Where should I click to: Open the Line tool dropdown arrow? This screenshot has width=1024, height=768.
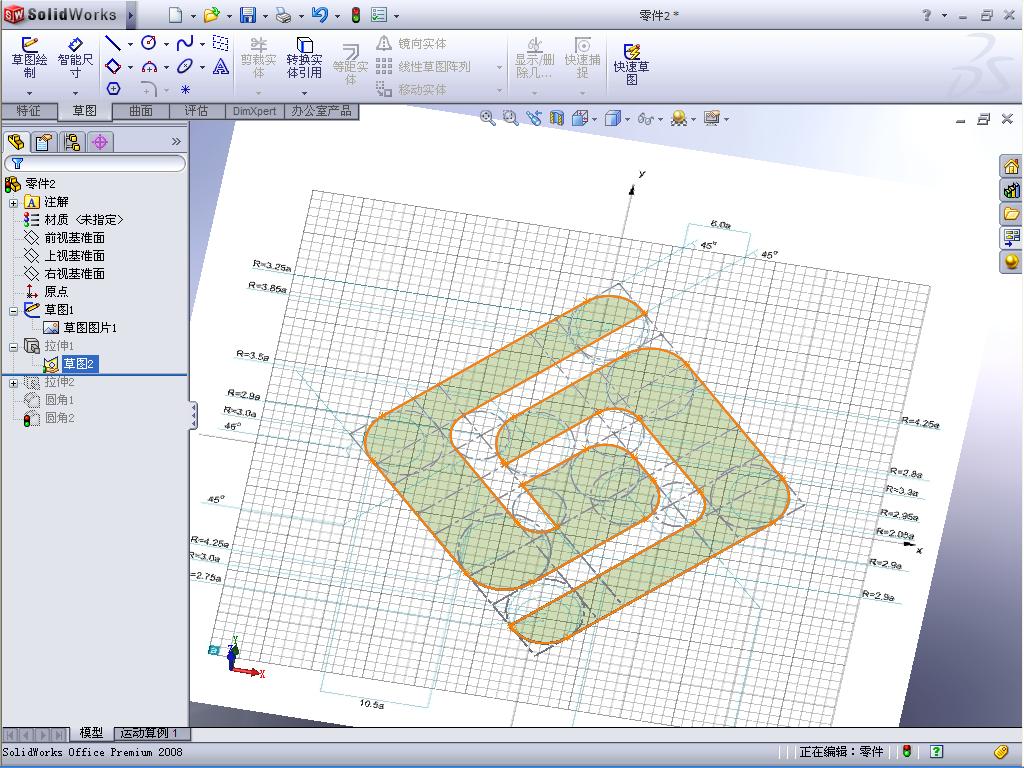[x=131, y=44]
